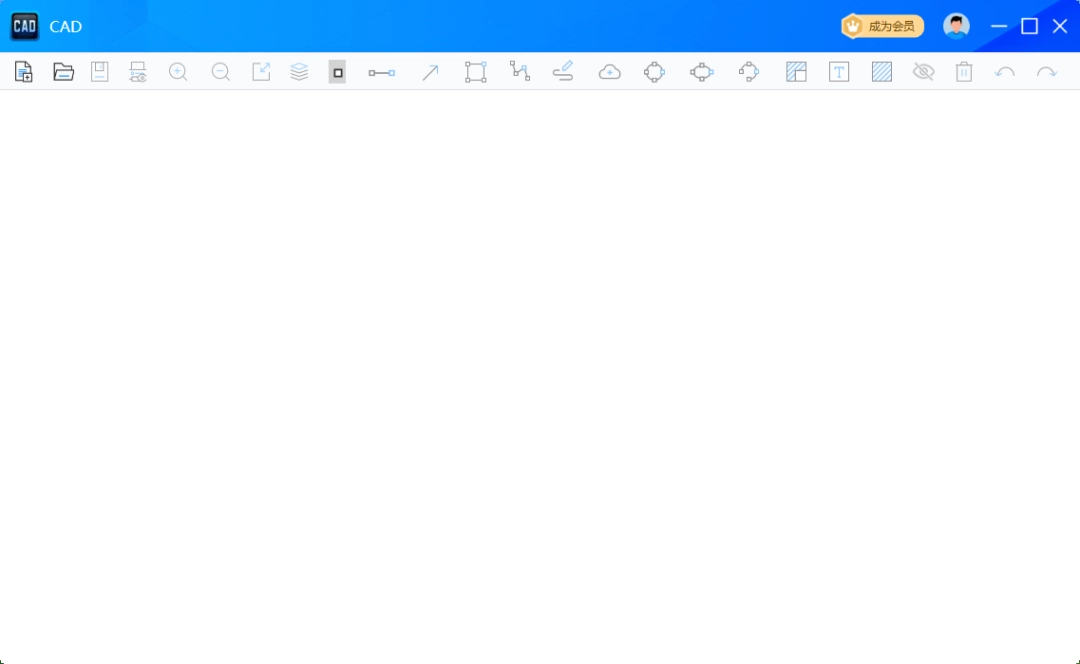Zoom in on the canvas
Screen dimensions: 1080x664
pos(178,71)
